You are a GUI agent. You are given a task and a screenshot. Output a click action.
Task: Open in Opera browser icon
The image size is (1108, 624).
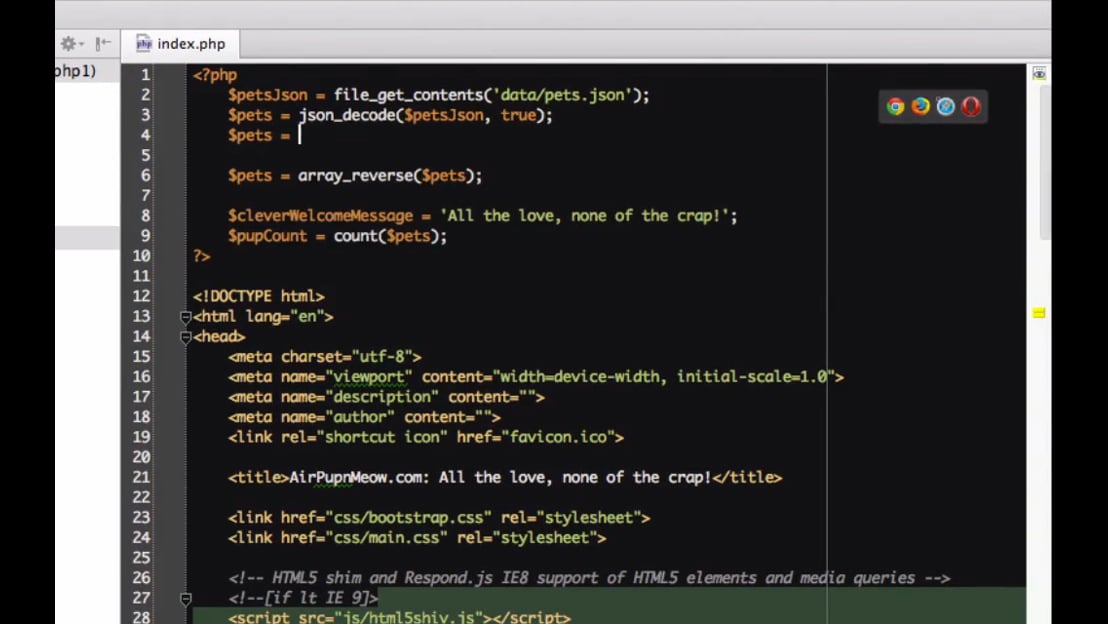coord(971,107)
